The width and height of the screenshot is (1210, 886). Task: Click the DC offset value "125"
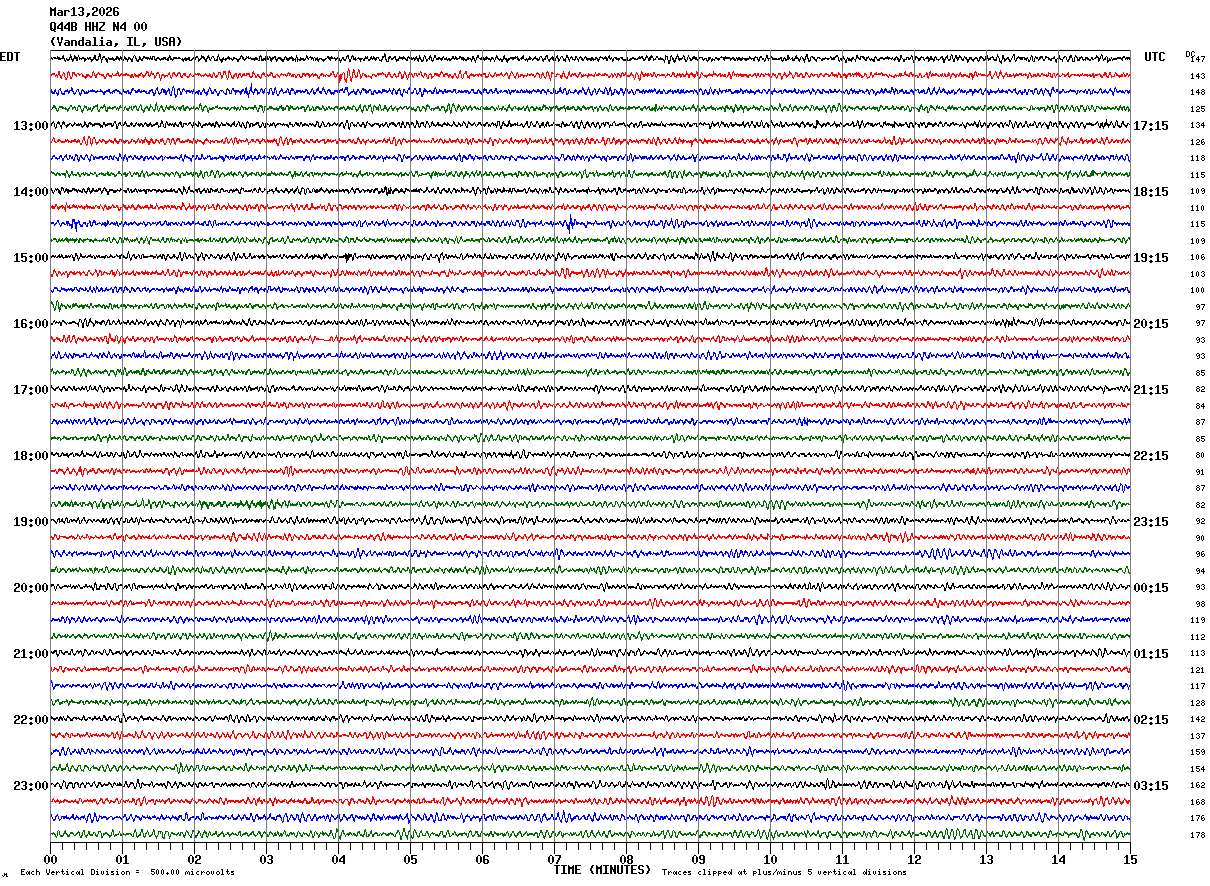point(1198,109)
